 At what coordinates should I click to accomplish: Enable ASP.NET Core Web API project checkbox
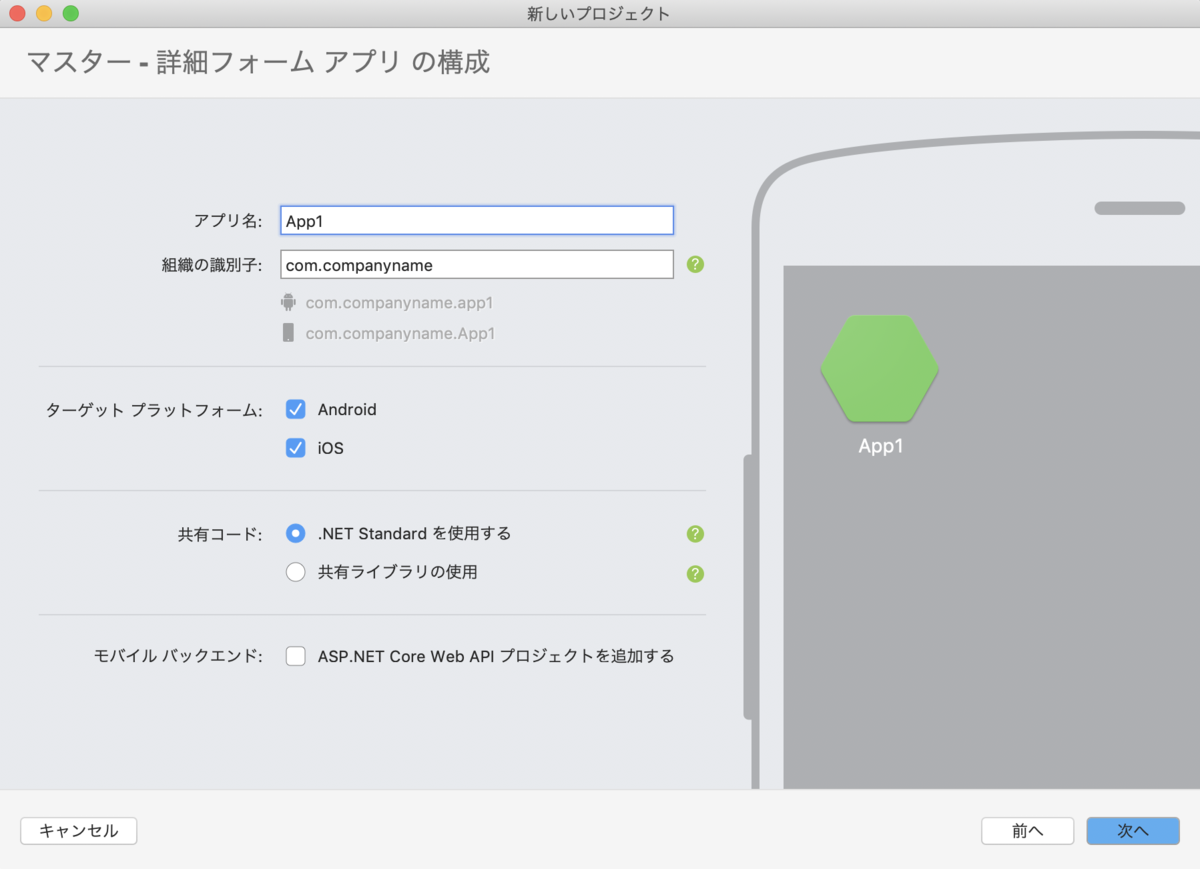click(x=295, y=657)
